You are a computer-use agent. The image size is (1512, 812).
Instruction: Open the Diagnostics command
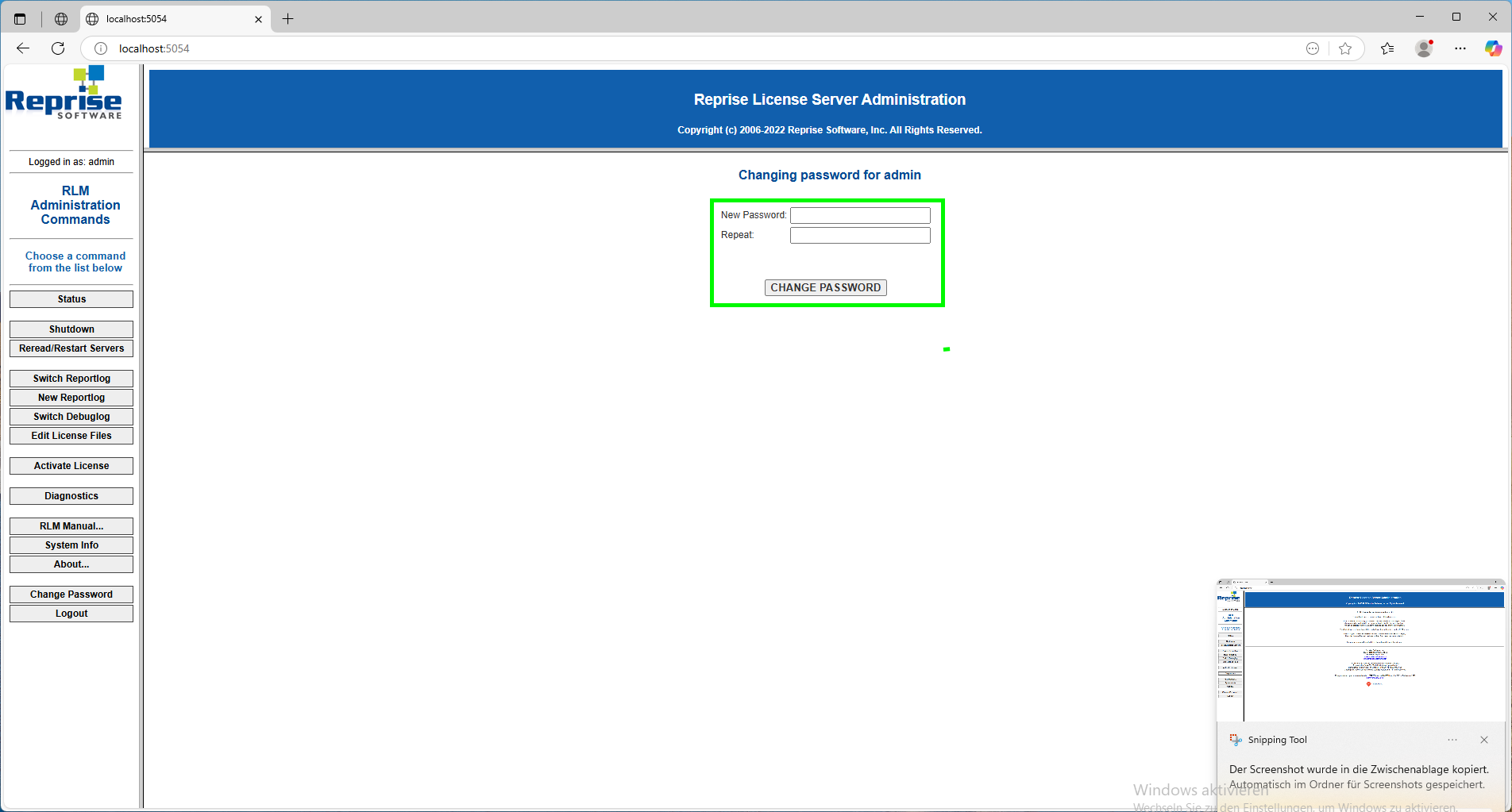pyautogui.click(x=71, y=496)
